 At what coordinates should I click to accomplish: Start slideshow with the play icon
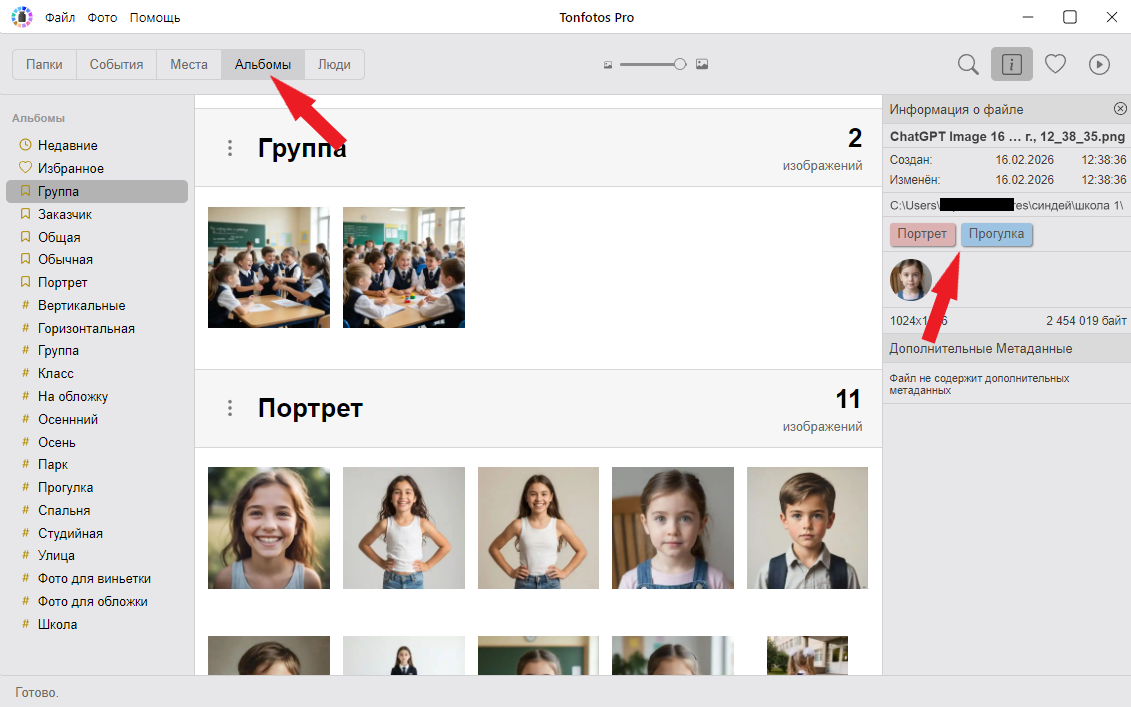click(1099, 64)
